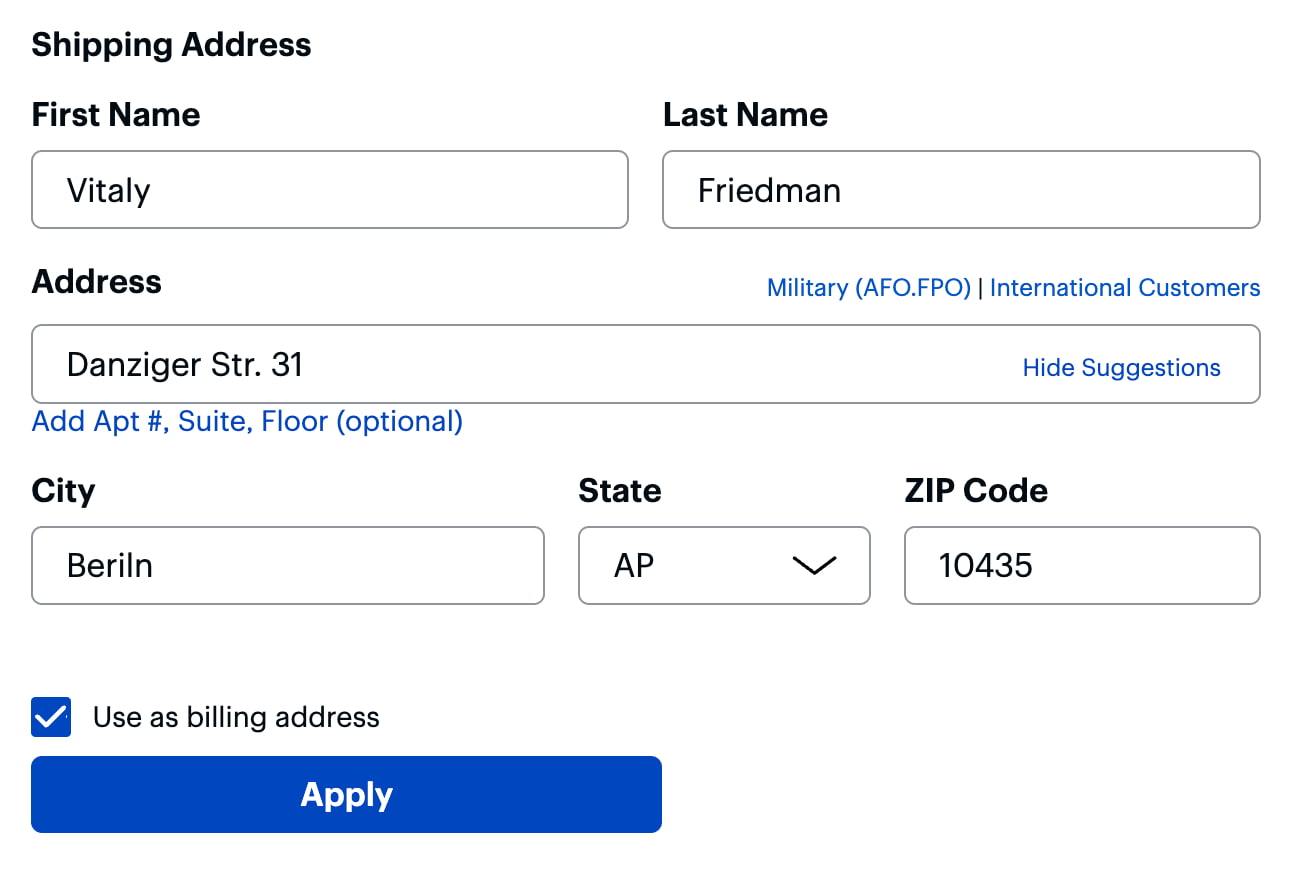Open the Military (AFO.FPO) link
1300x876 pixels.
868,288
